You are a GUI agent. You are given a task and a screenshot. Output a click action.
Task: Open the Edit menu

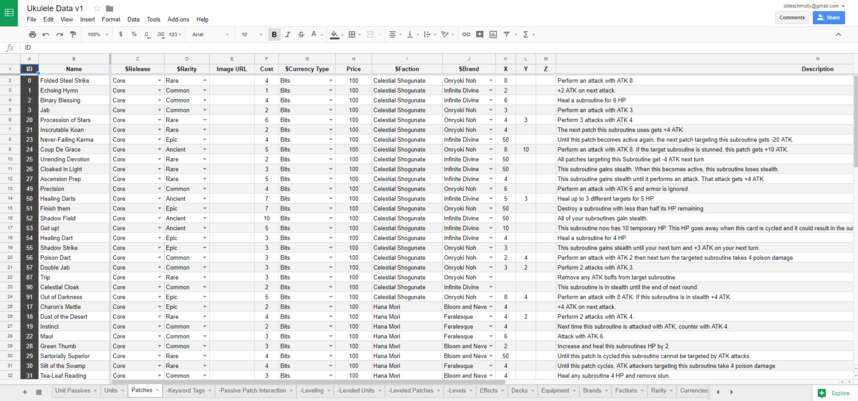[x=48, y=19]
